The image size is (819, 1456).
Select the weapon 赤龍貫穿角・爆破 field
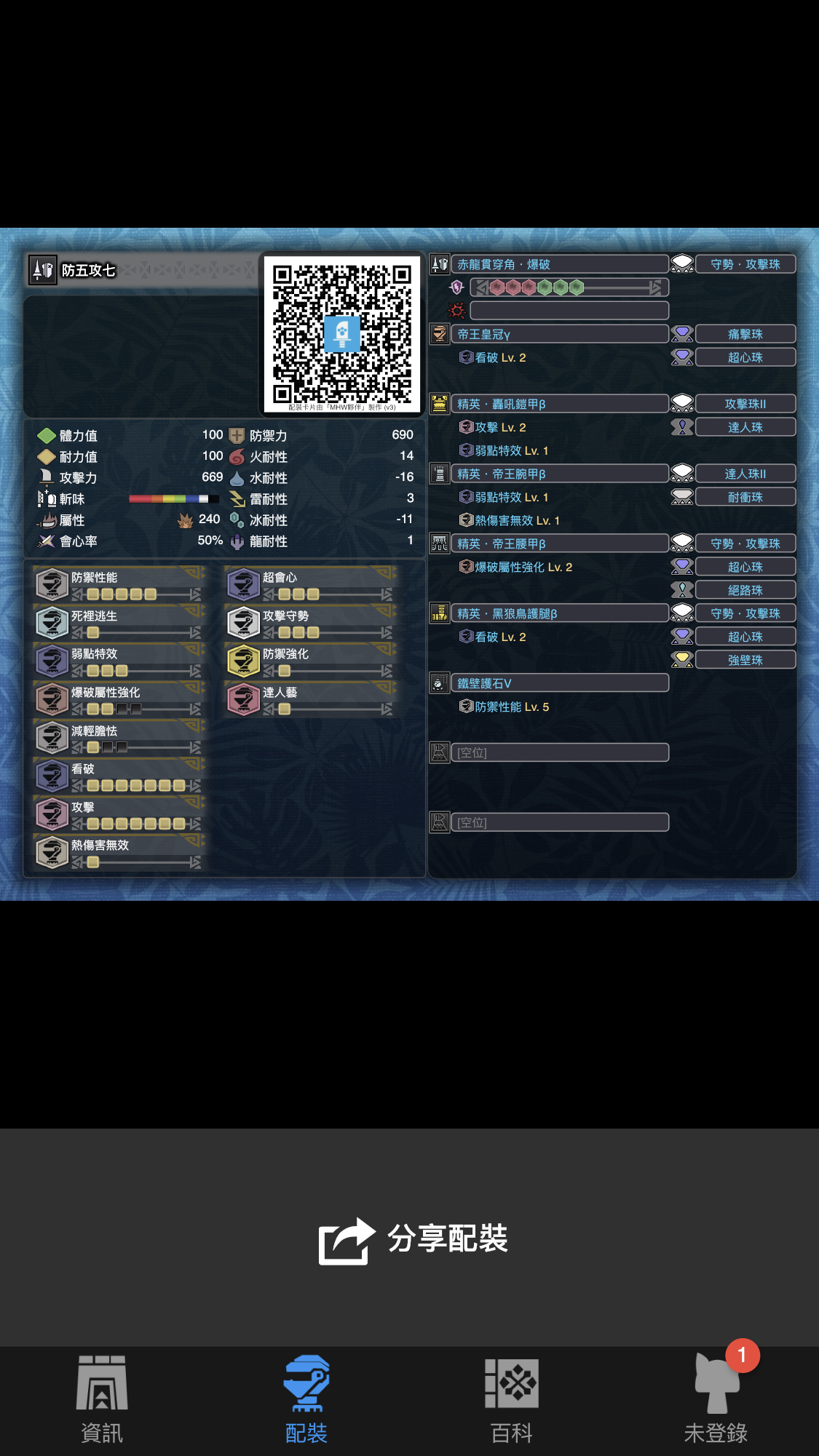pyautogui.click(x=560, y=264)
